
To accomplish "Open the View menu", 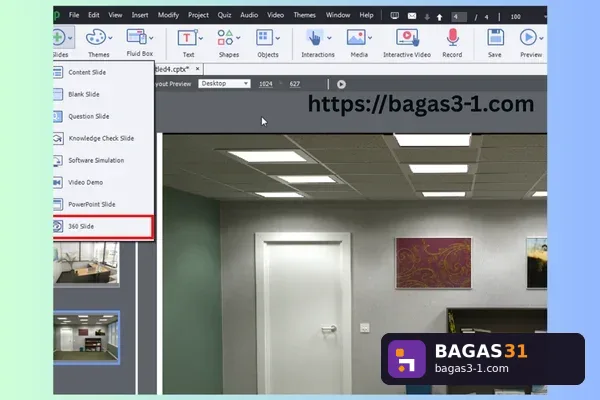I will click(115, 15).
